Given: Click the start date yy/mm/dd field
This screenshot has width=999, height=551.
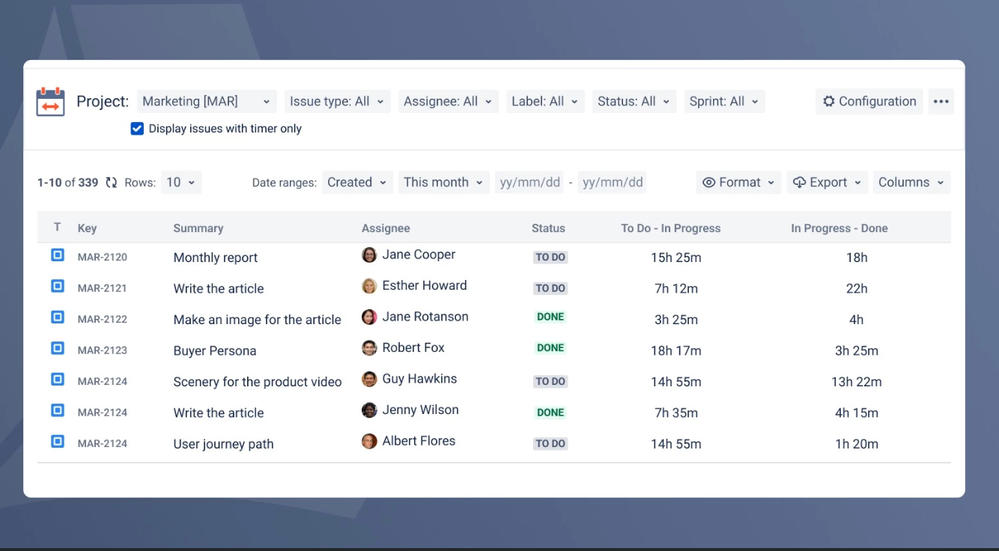Looking at the screenshot, I should (529, 183).
